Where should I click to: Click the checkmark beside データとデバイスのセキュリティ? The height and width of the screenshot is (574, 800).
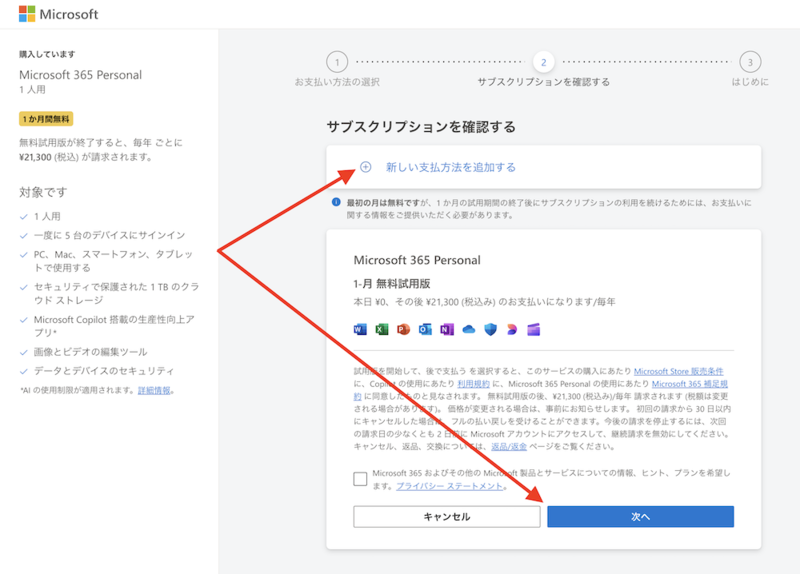[x=23, y=371]
